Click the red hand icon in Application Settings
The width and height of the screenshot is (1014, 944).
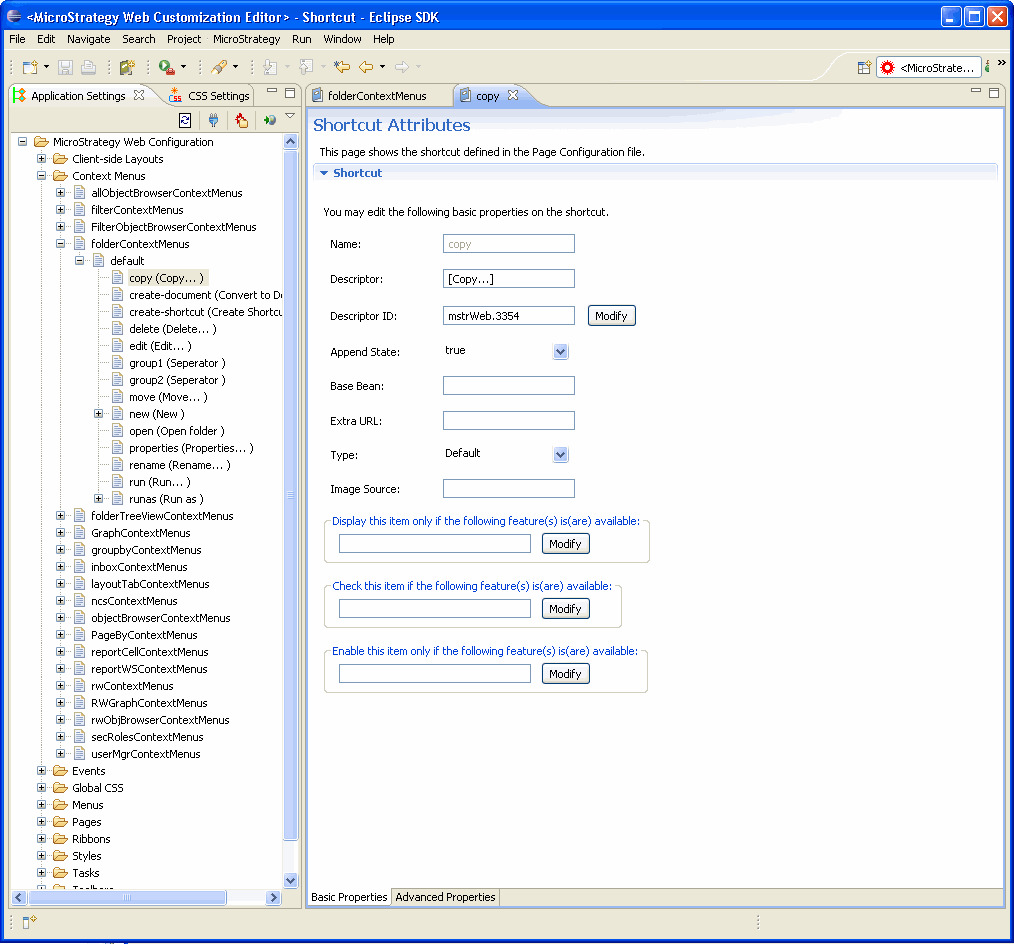pos(242,120)
